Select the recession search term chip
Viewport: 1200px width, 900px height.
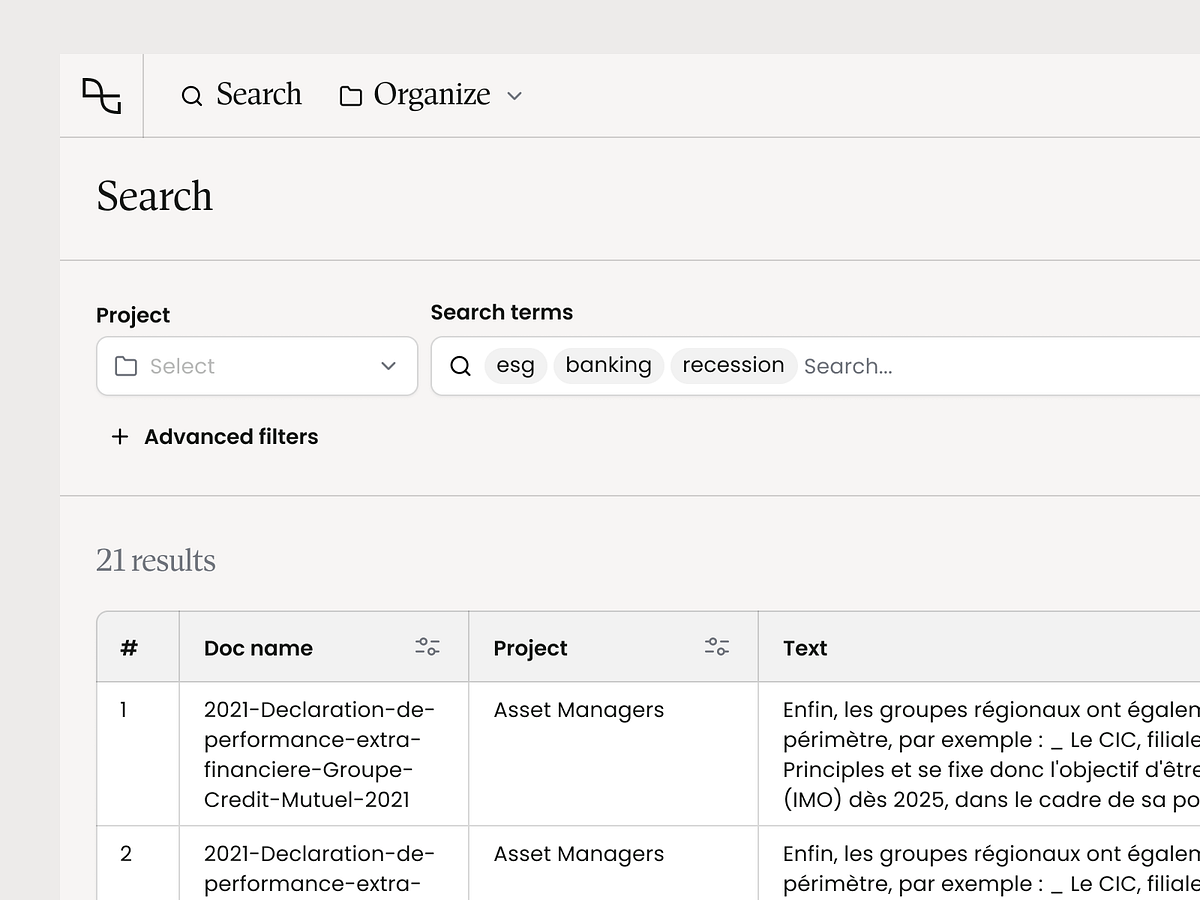733,366
